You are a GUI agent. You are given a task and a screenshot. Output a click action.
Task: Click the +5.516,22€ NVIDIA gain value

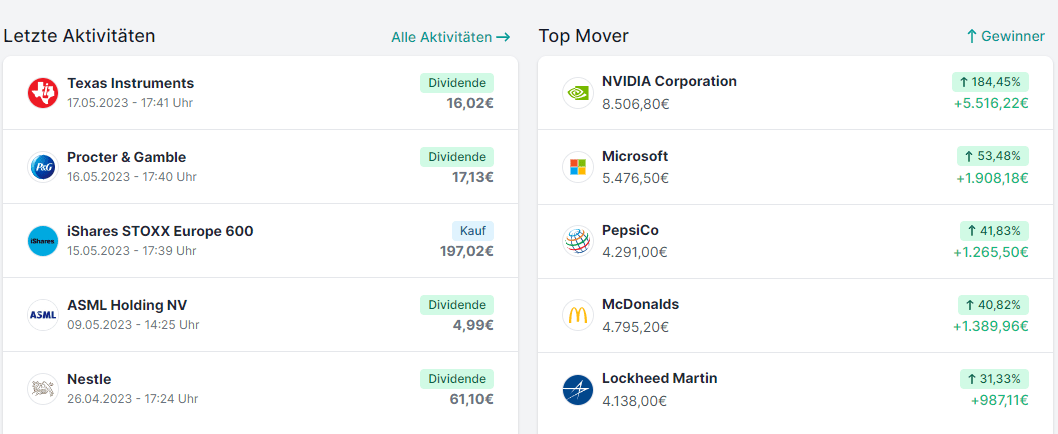point(991,103)
